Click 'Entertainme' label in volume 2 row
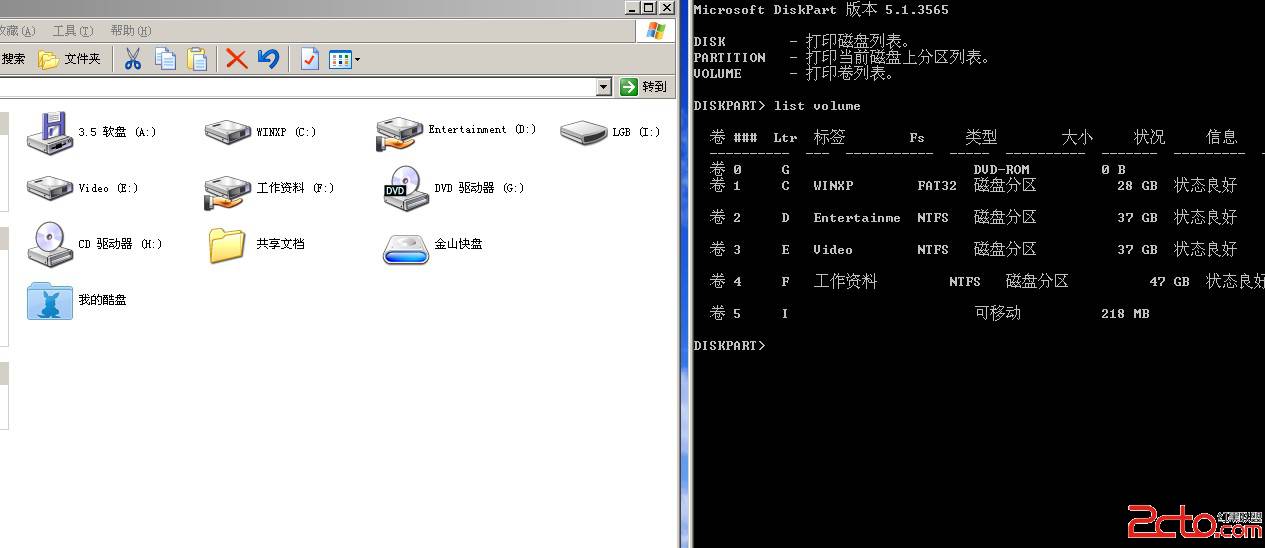 (x=857, y=218)
